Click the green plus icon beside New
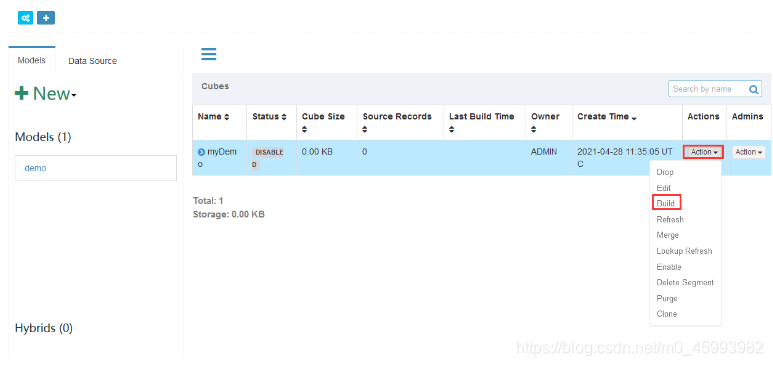This screenshot has height=366, width=773. point(22,93)
